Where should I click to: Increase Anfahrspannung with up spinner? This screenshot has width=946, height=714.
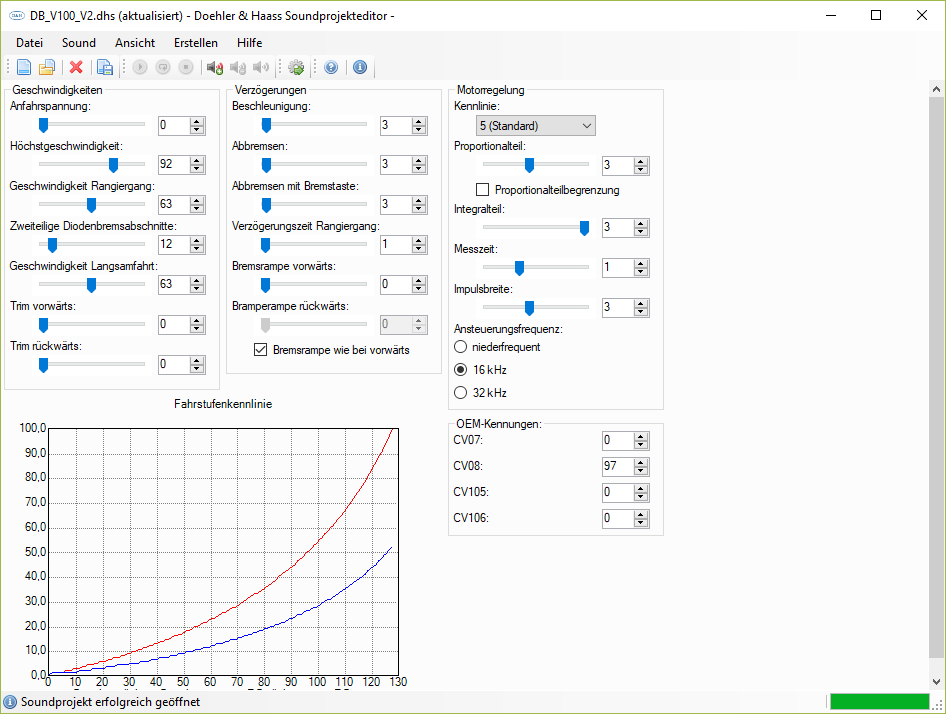point(197,121)
